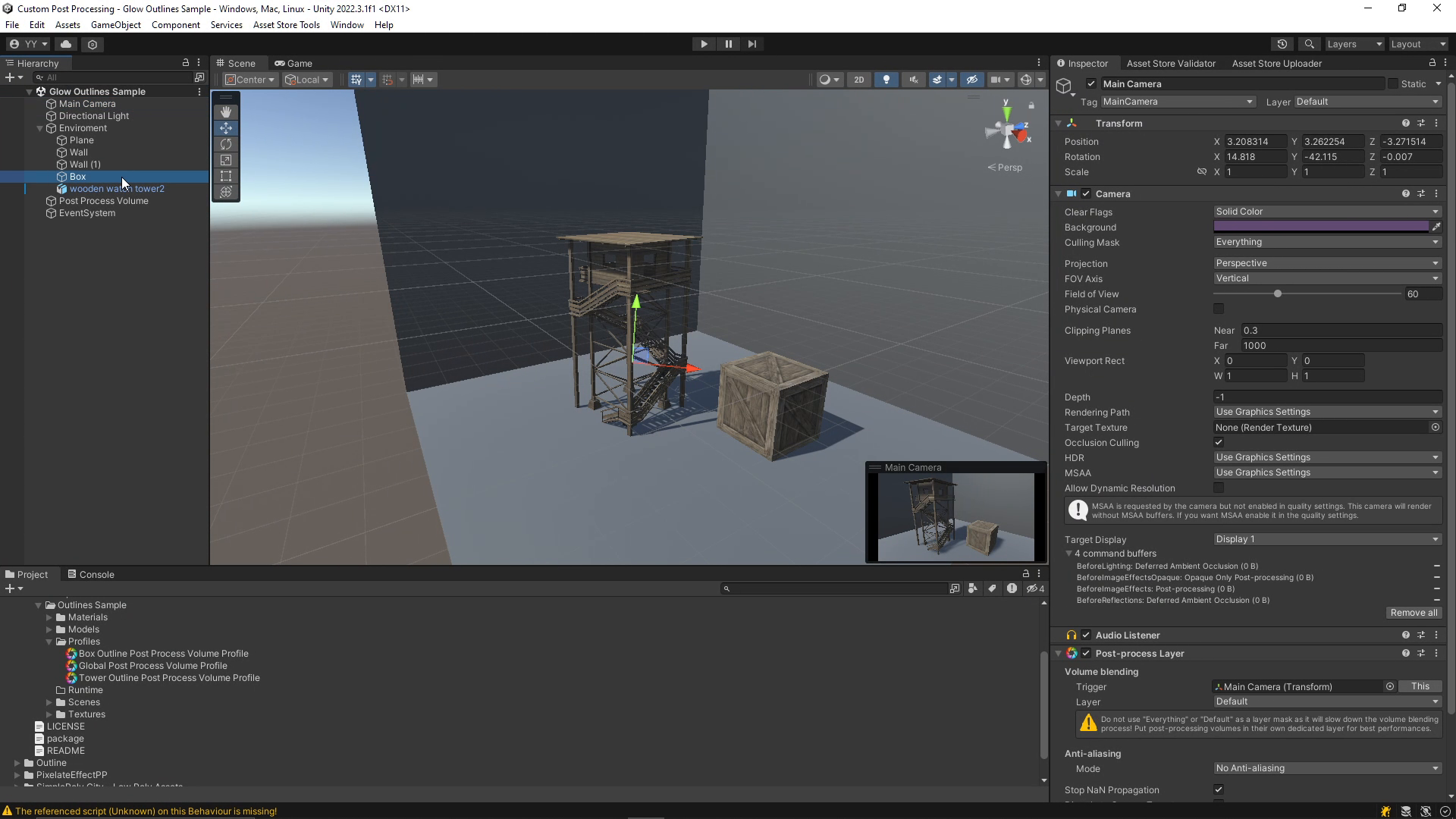Enable Allow Dynamic Resolution checkbox
Screen dimensions: 1456x819
click(1219, 488)
